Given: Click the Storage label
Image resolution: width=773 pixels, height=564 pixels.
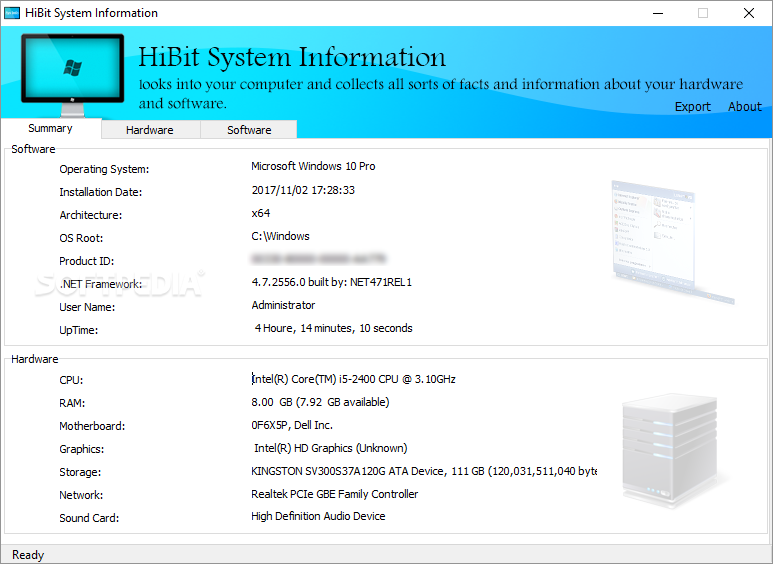Looking at the screenshot, I should pyautogui.click(x=80, y=472).
